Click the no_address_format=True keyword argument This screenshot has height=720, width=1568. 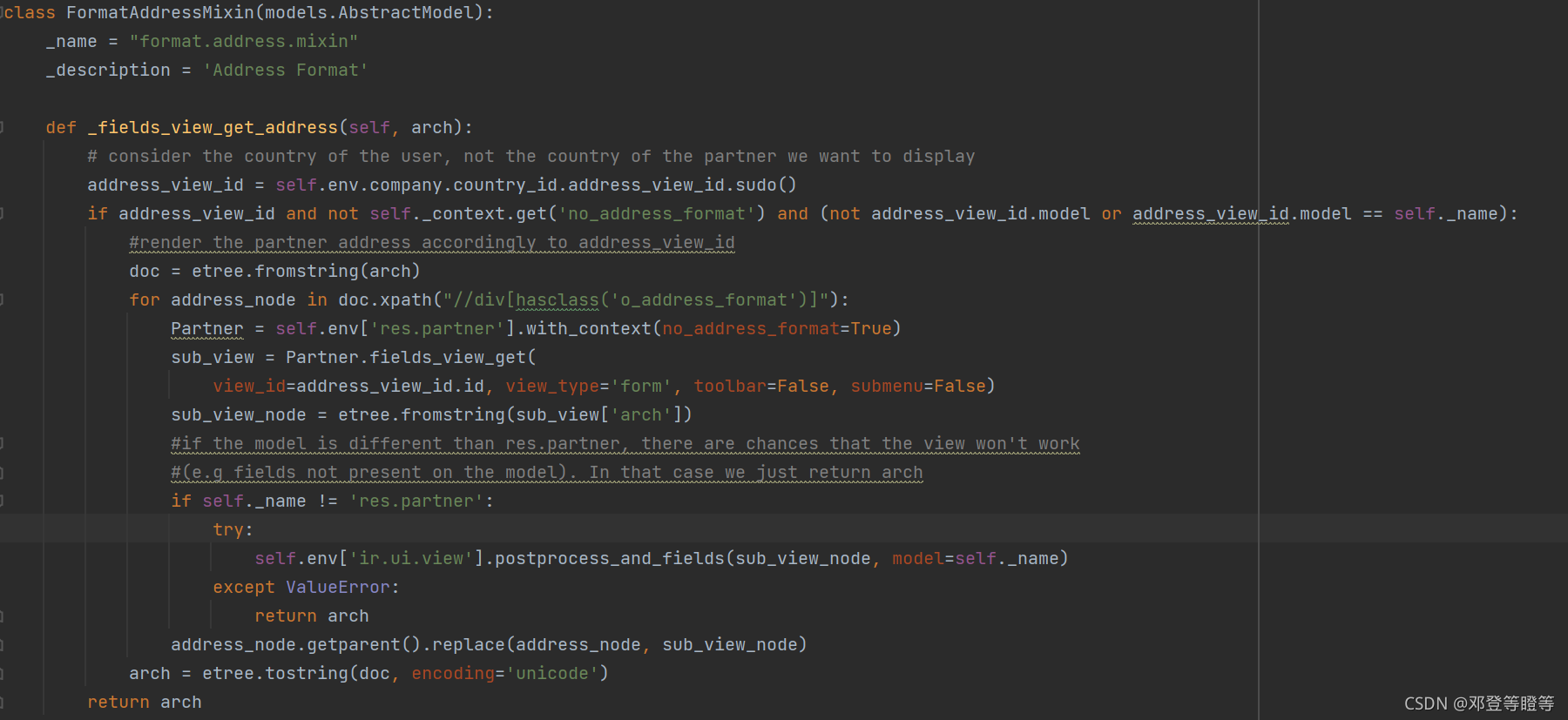click(777, 328)
